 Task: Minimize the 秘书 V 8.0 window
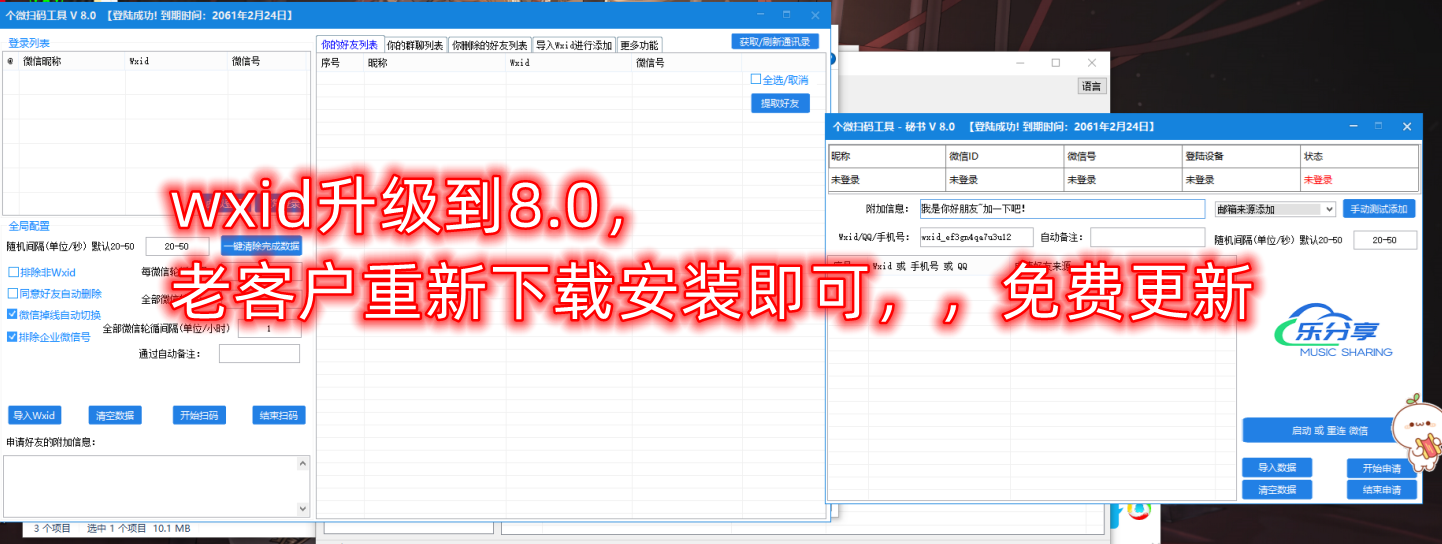(x=1354, y=127)
